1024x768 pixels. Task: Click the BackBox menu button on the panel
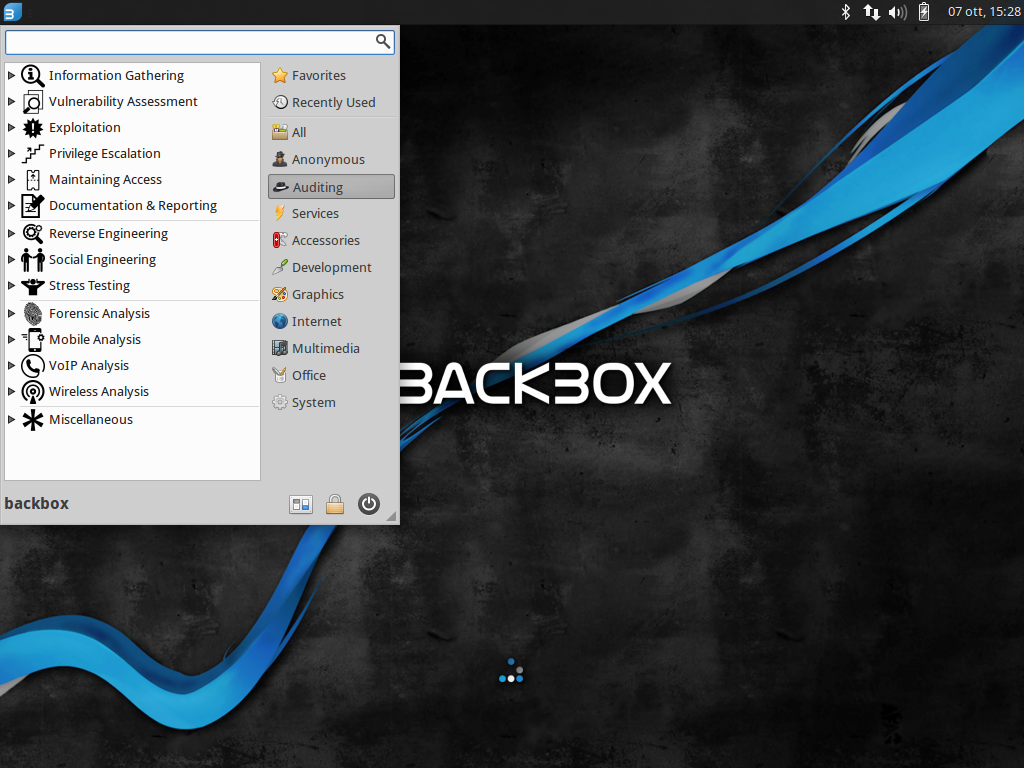(x=11, y=11)
